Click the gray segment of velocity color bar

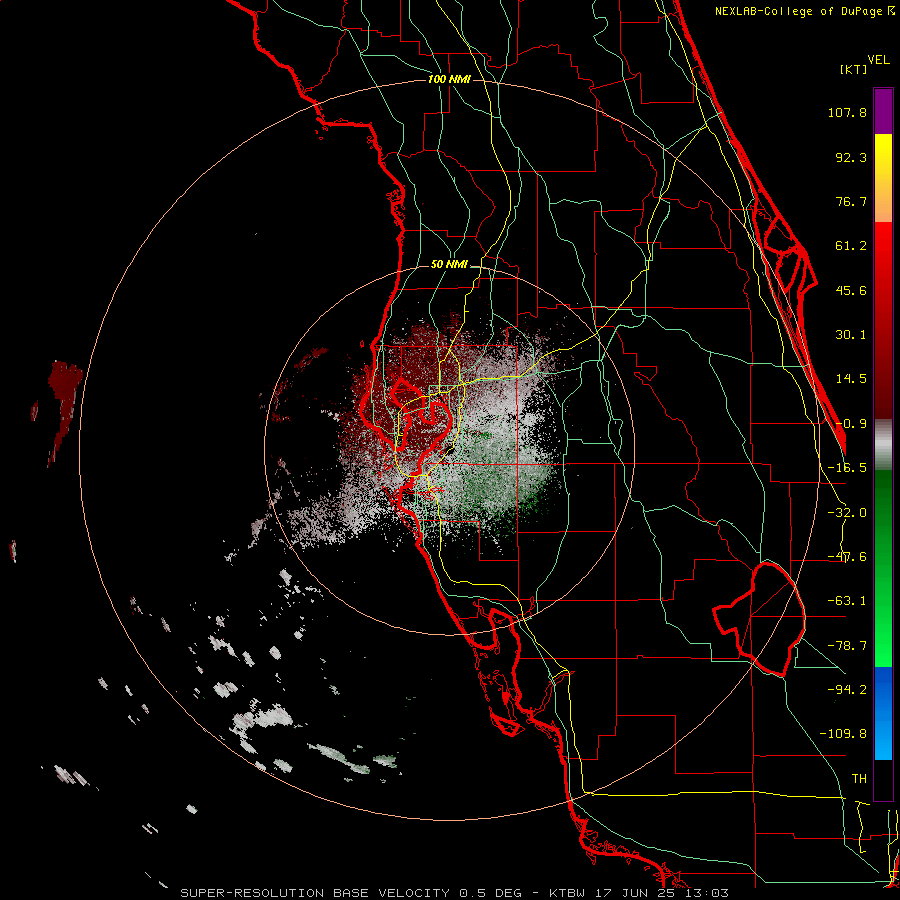[883, 444]
